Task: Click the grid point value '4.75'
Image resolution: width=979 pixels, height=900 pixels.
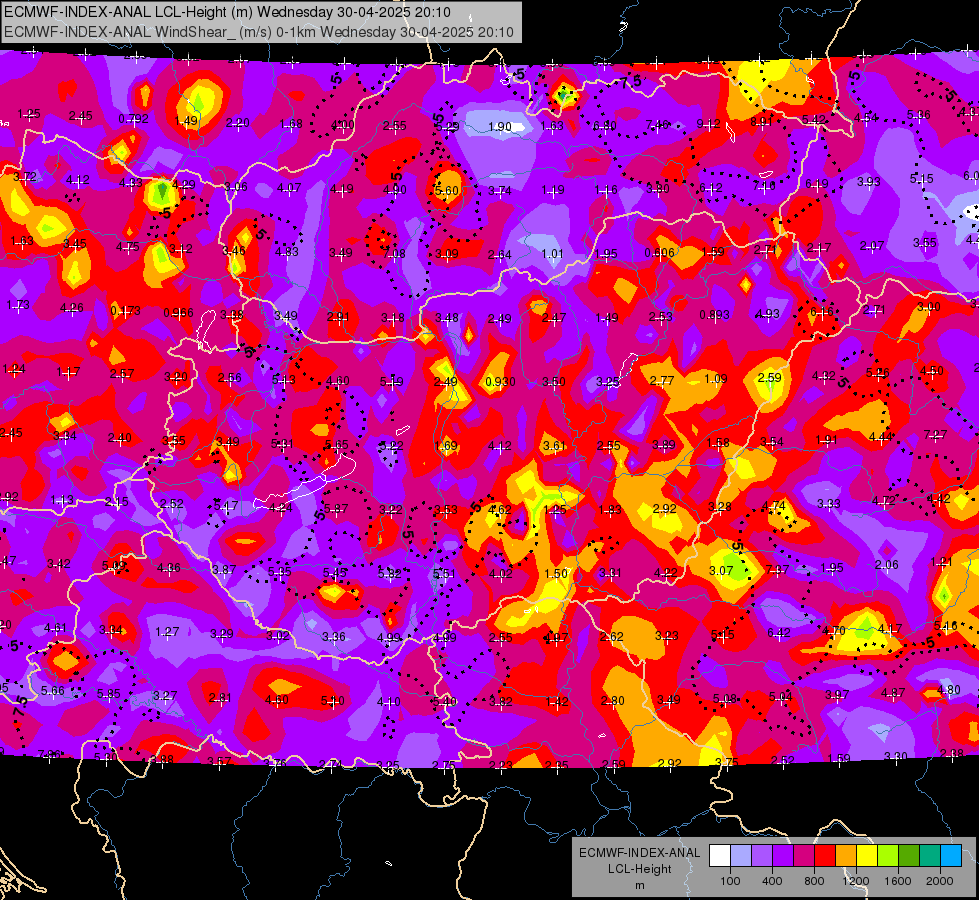Action: pos(127,247)
